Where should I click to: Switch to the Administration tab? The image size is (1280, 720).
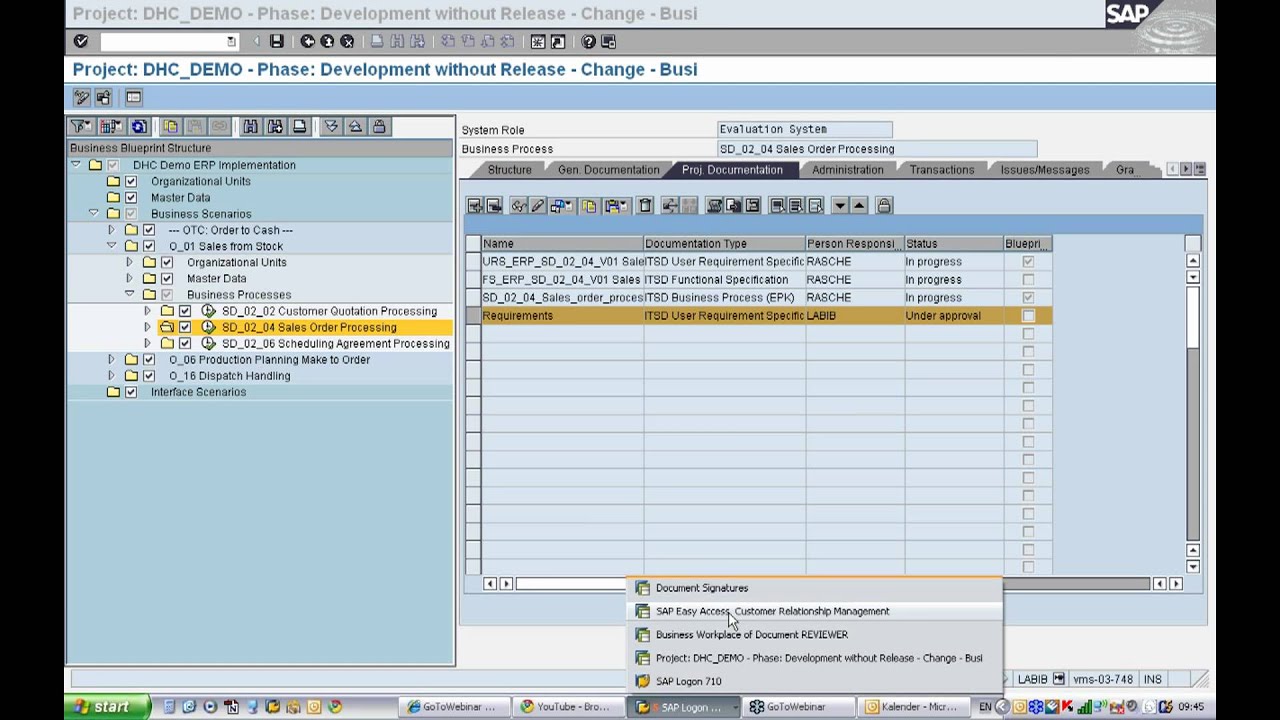(847, 170)
